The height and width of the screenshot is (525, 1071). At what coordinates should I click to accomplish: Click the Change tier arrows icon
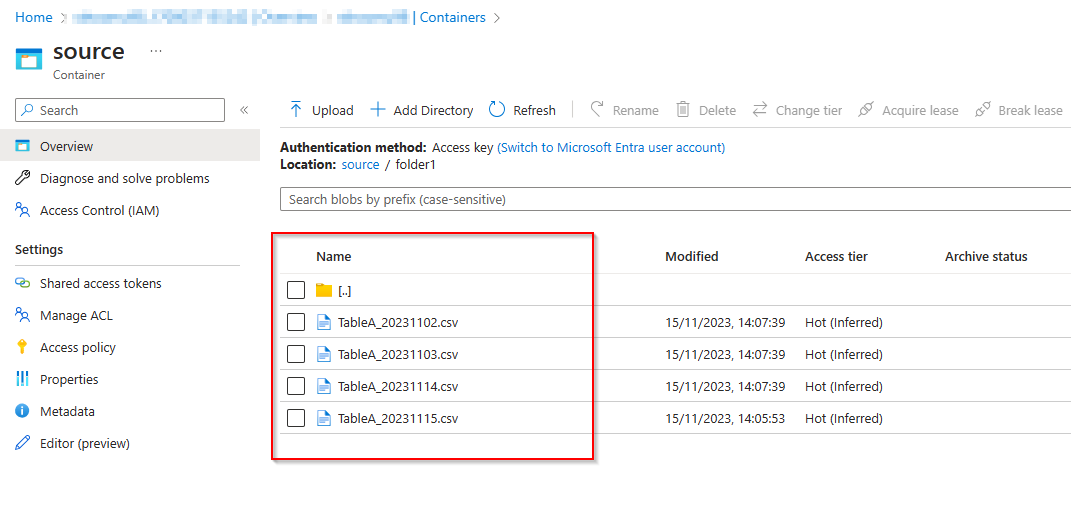coord(760,110)
